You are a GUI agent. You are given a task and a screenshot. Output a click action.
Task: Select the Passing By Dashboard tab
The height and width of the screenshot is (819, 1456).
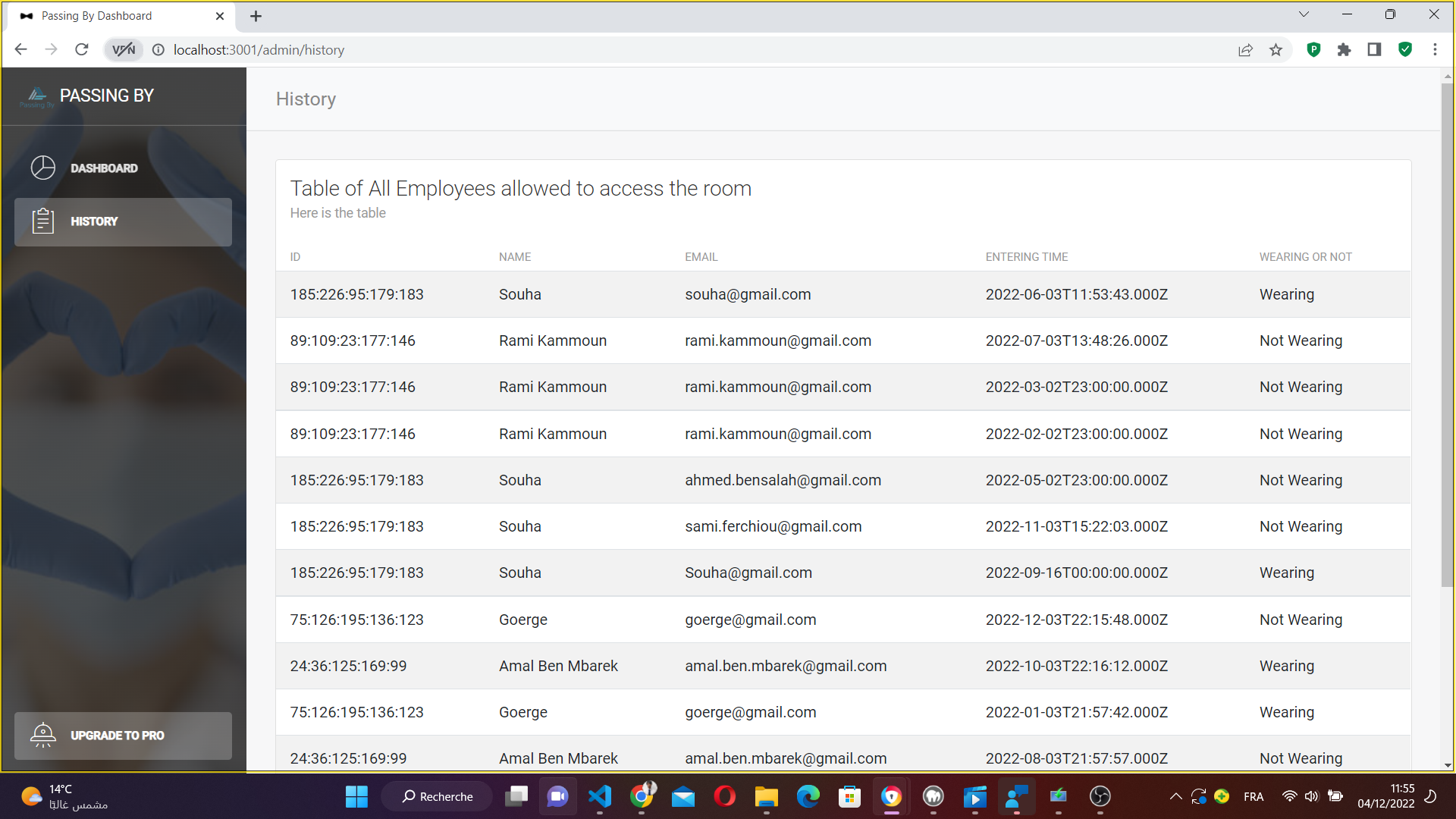point(97,16)
